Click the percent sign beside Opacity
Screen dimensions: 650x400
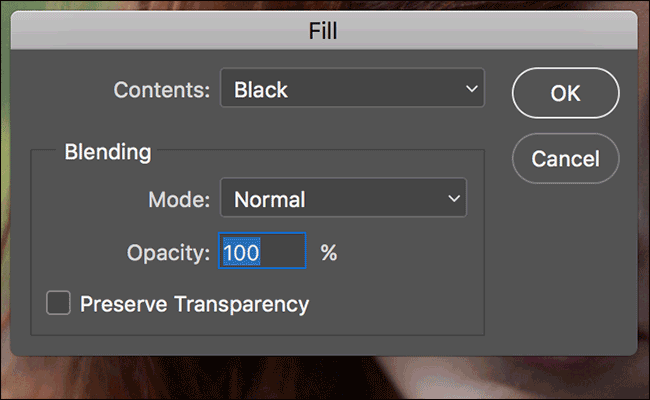[x=328, y=253]
